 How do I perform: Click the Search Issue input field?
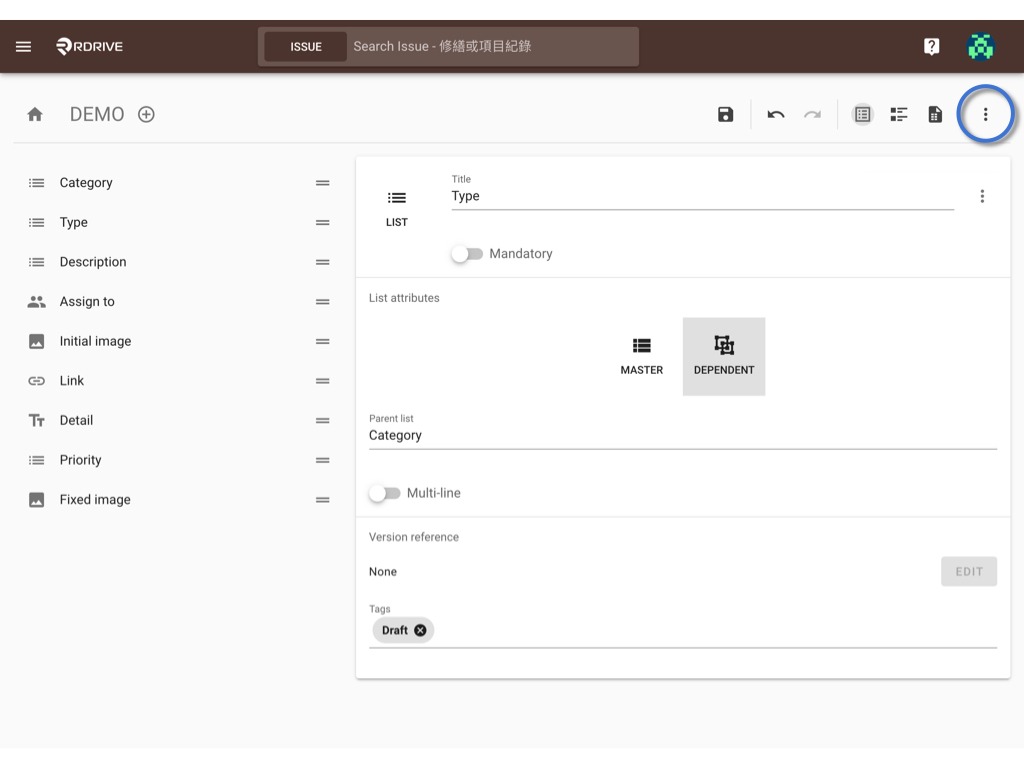(x=493, y=46)
